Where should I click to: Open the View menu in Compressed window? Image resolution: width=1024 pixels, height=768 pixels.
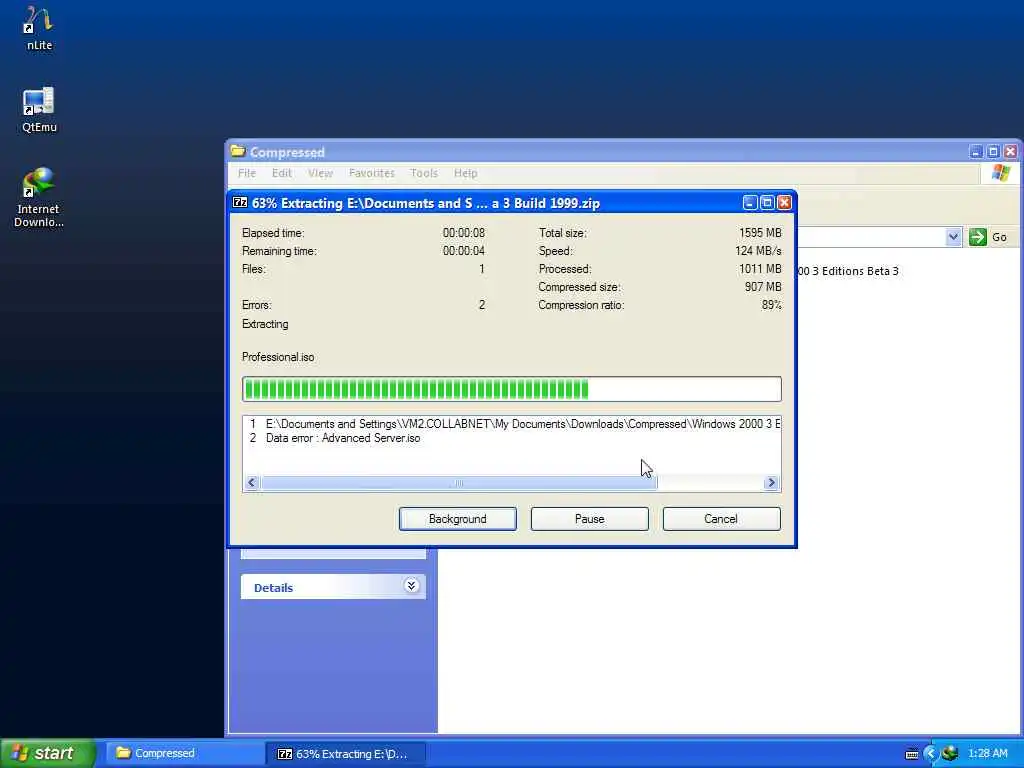(320, 173)
